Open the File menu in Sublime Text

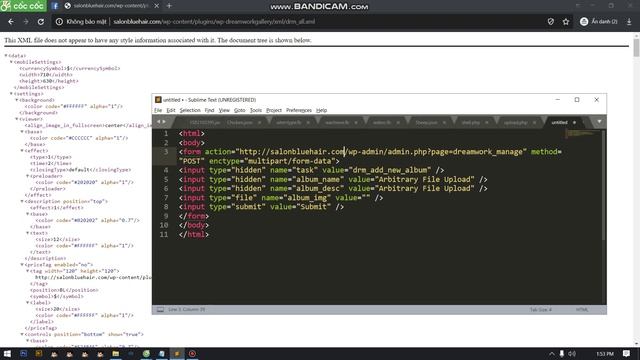158,110
